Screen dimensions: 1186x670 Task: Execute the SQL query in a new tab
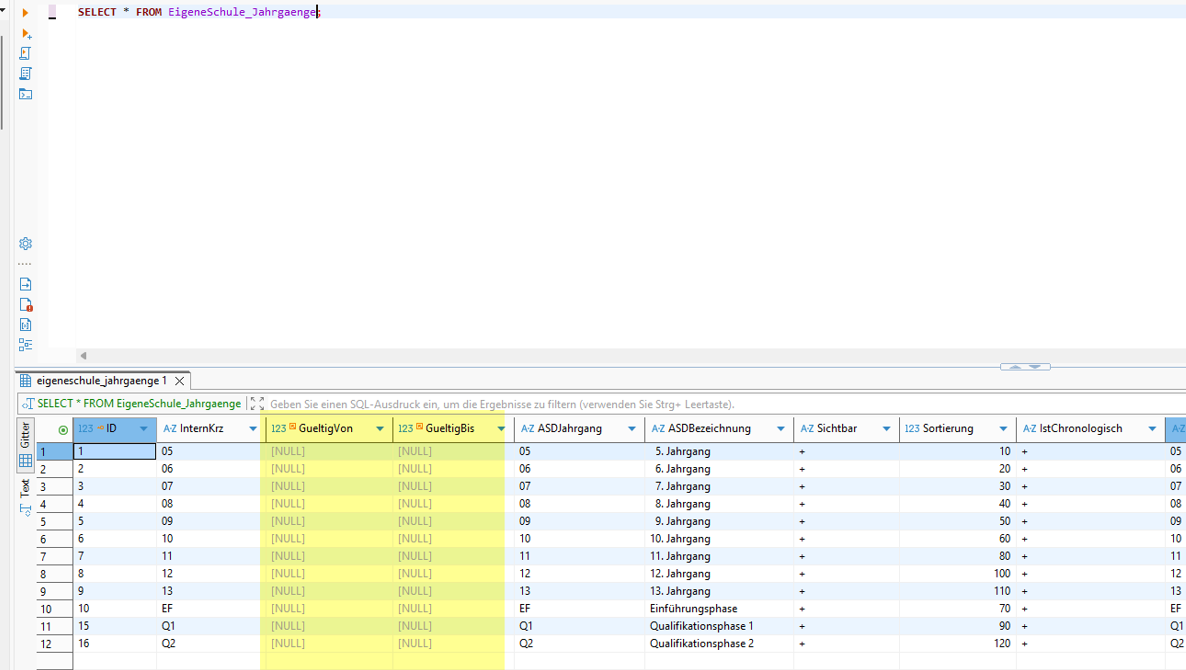pyautogui.click(x=26, y=34)
